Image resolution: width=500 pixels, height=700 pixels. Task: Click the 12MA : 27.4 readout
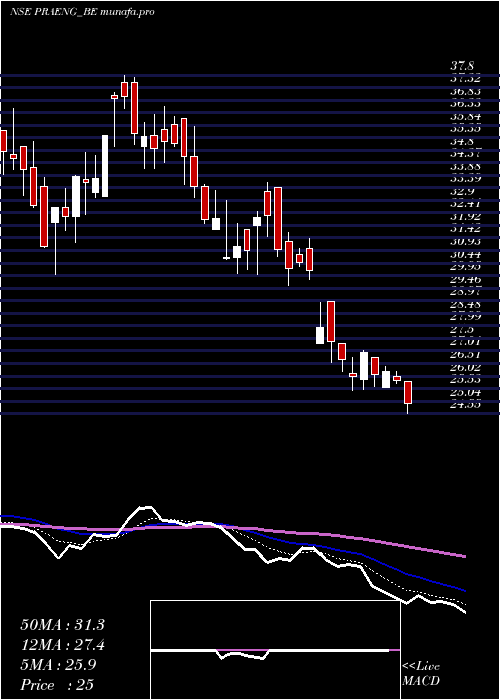click(62, 645)
